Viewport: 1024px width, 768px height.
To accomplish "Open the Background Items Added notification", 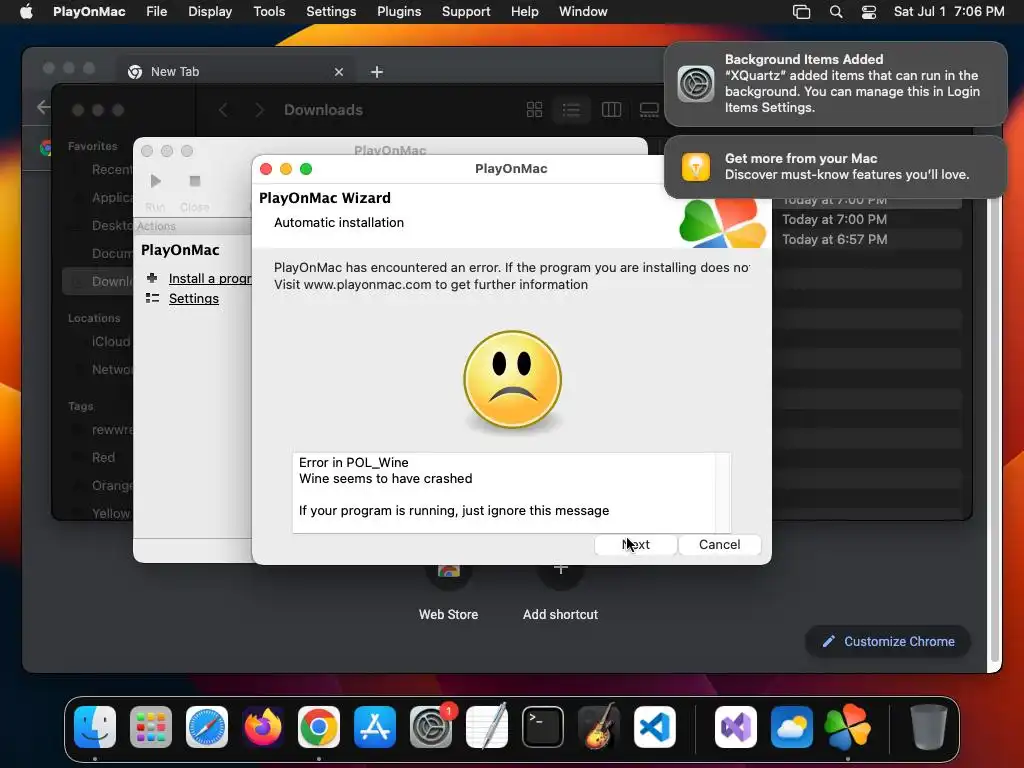I will tap(836, 84).
